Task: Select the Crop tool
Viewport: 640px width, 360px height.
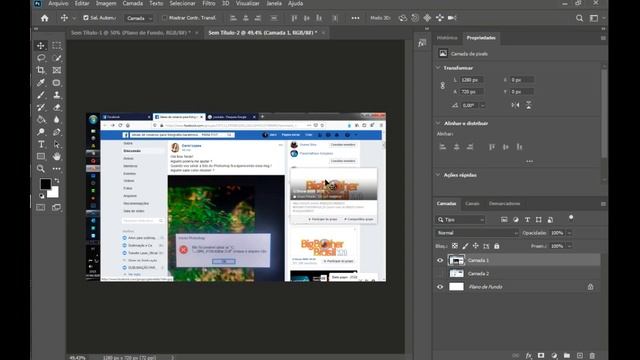Action: (x=41, y=70)
